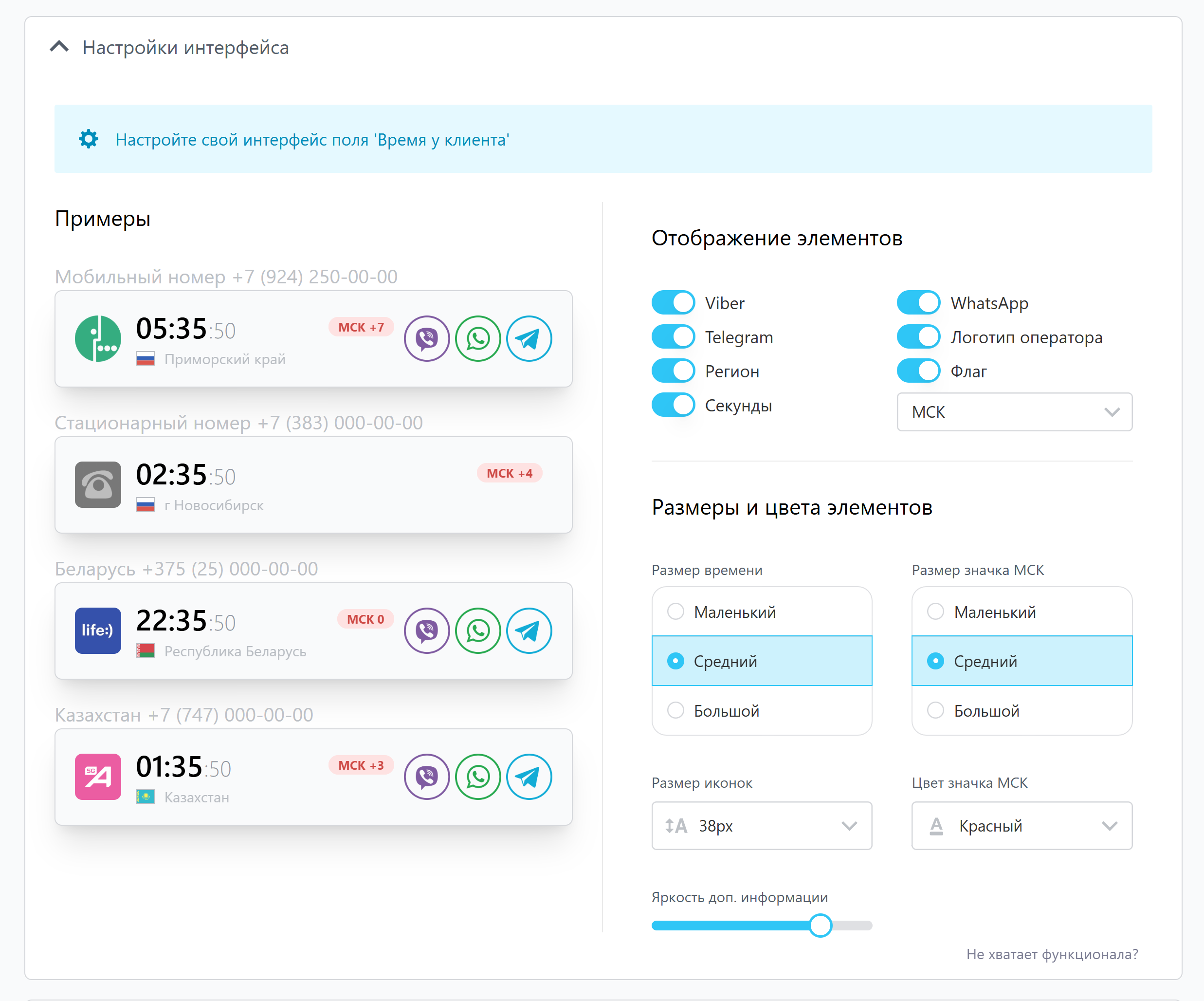1204x1001 pixels.
Task: Click the Яркость доп. информации slider handle
Action: click(x=821, y=925)
